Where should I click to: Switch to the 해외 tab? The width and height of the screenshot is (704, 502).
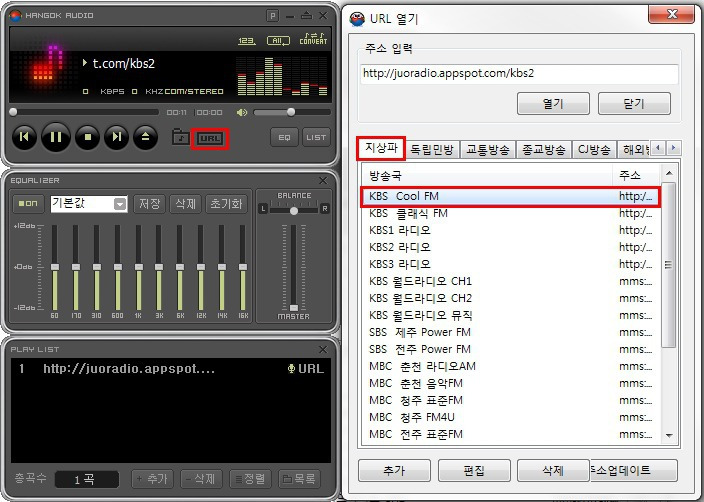point(634,150)
